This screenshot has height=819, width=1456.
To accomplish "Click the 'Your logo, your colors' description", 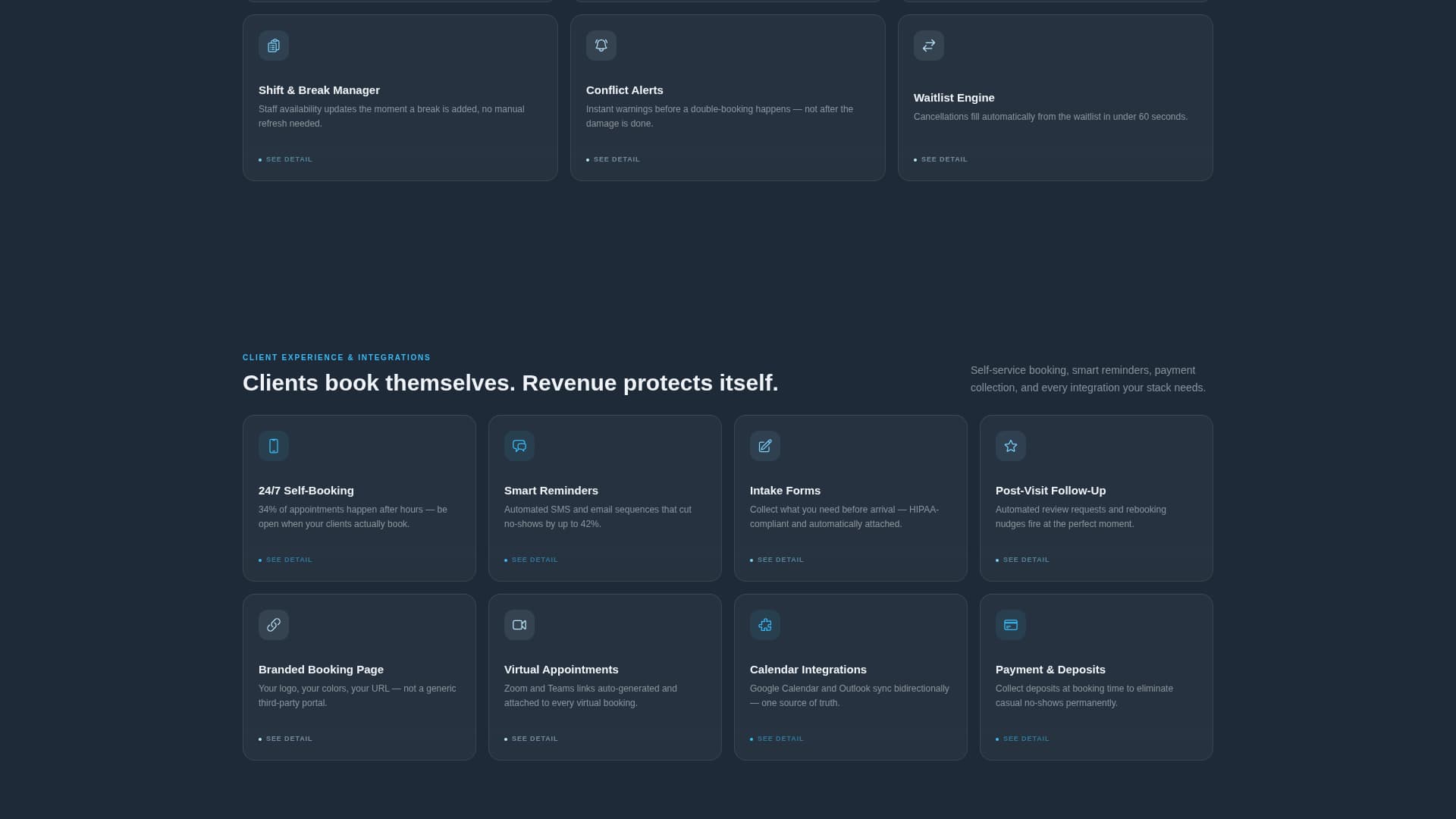I will [x=357, y=695].
